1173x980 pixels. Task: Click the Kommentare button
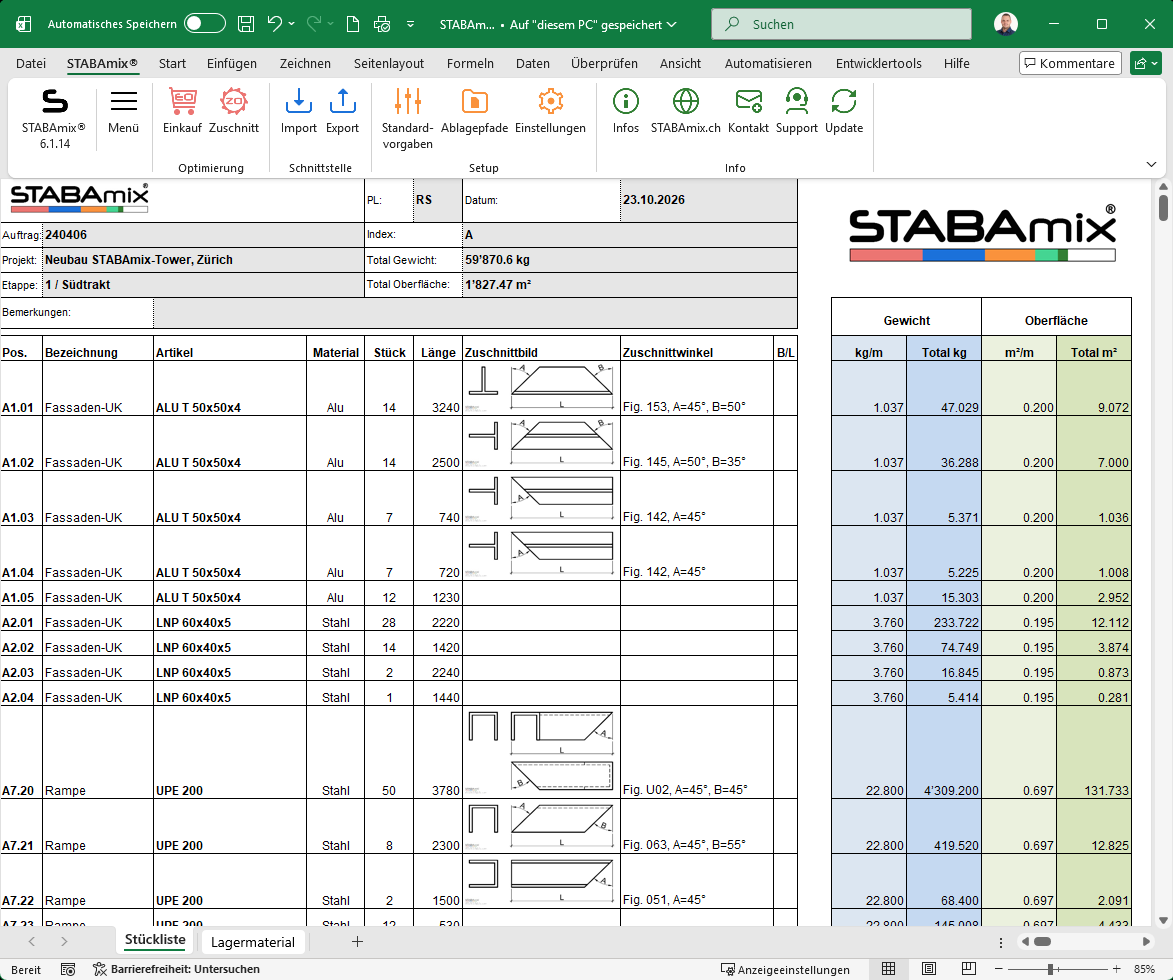click(1070, 64)
